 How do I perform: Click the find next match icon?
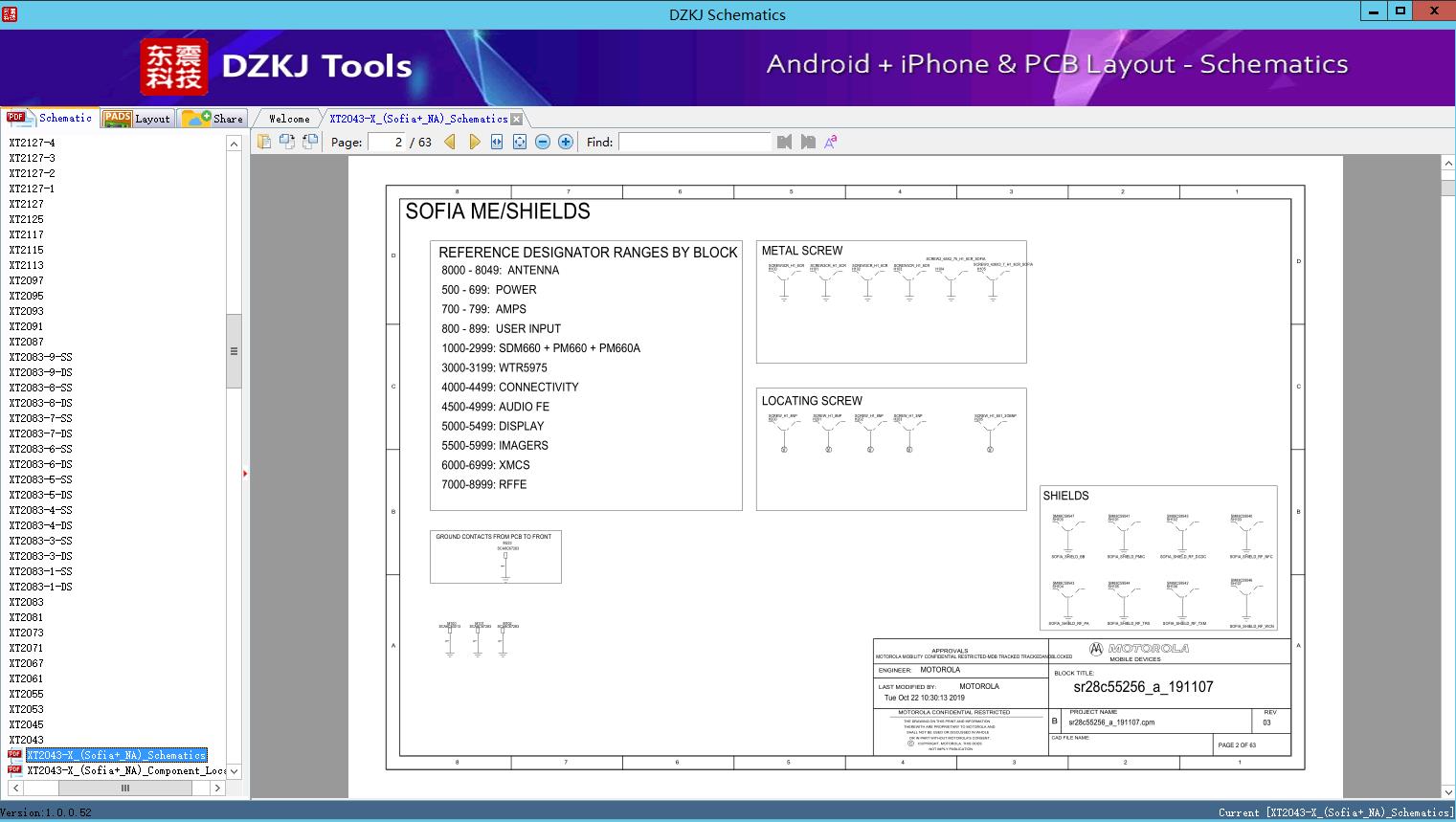808,142
